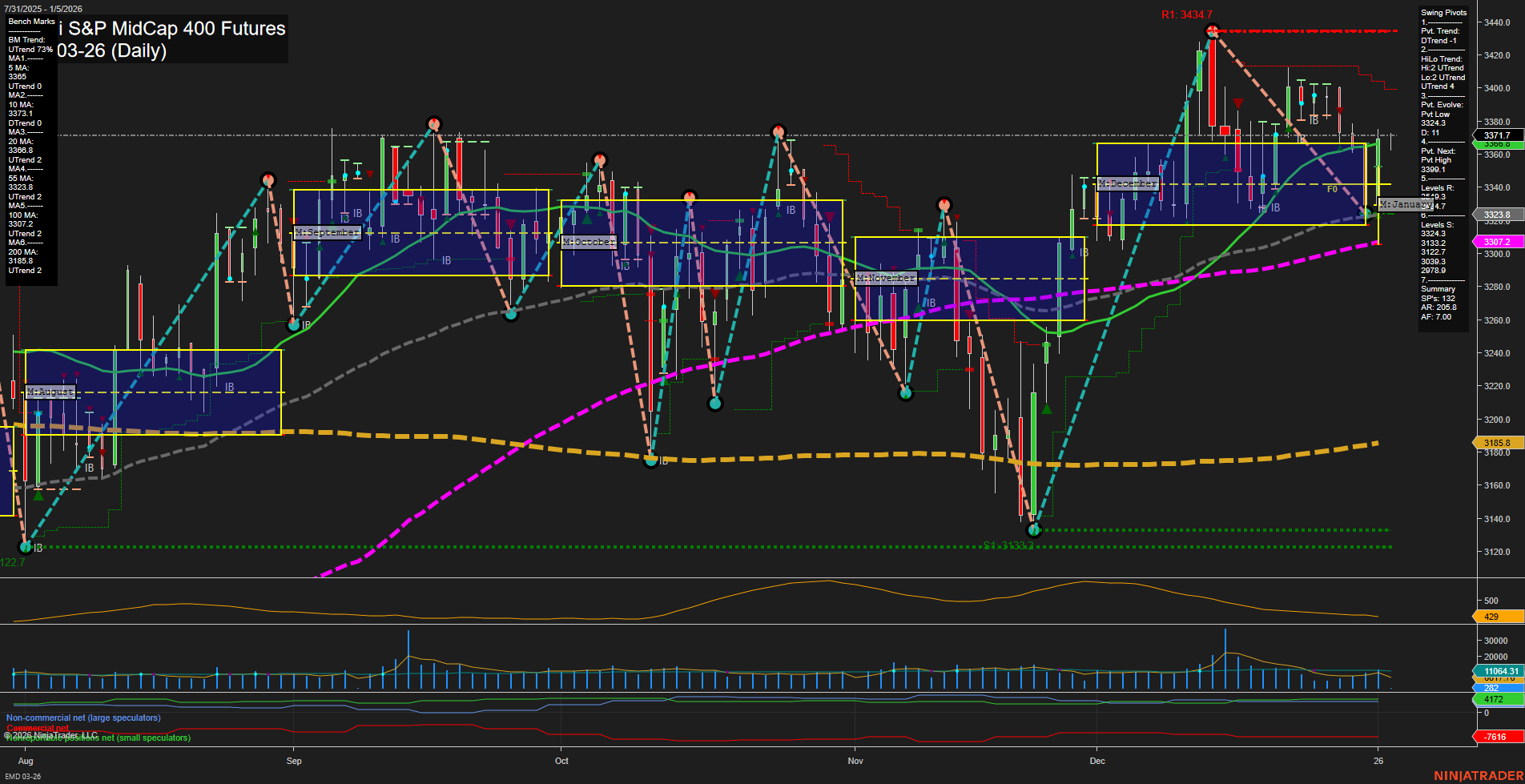The width and height of the screenshot is (1525, 784).
Task: Toggle the Non-commercial net legend visibility
Action: click(82, 718)
